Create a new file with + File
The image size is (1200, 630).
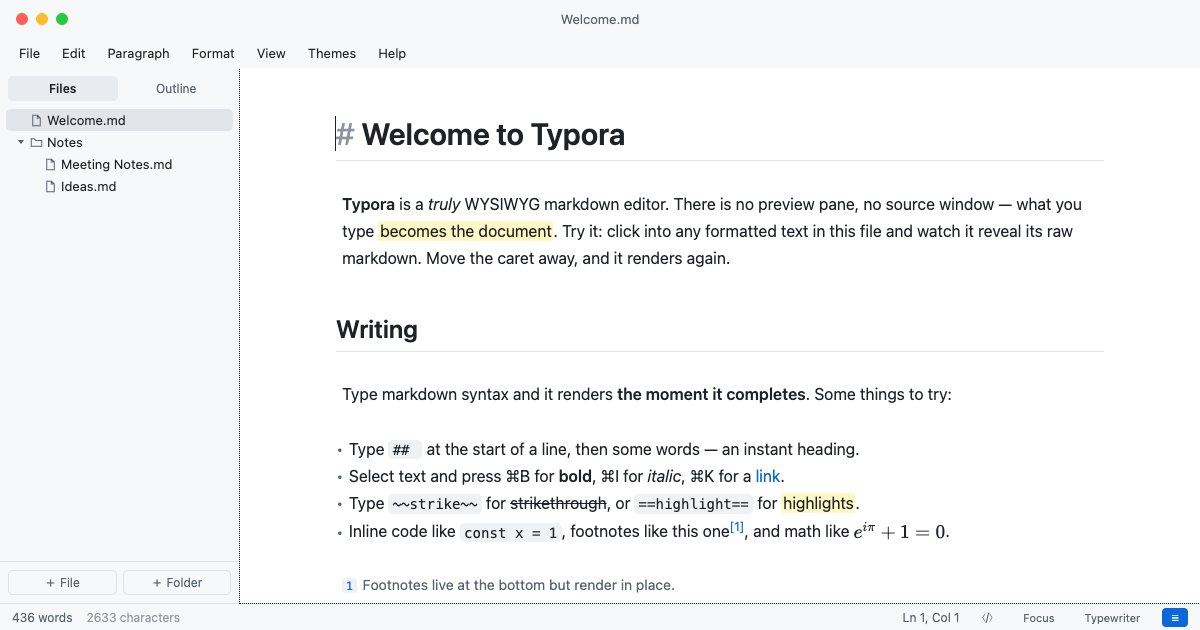point(63,582)
